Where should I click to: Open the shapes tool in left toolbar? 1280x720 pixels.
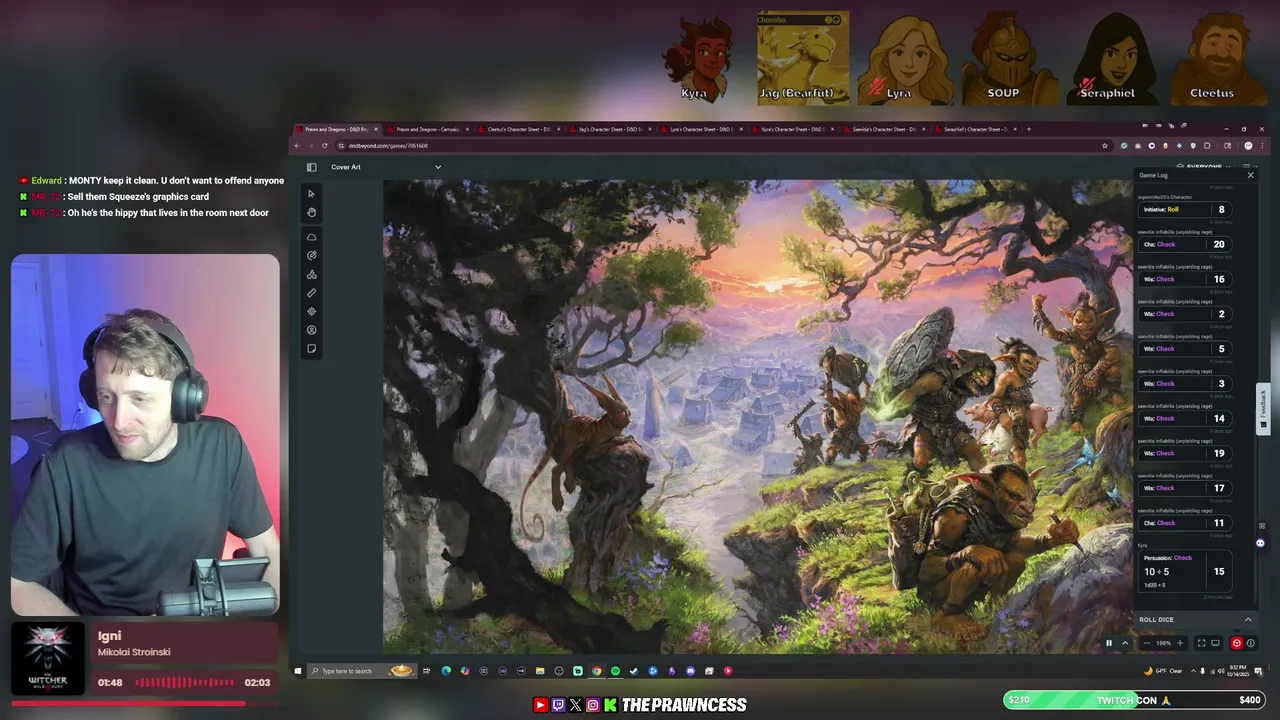(x=311, y=274)
